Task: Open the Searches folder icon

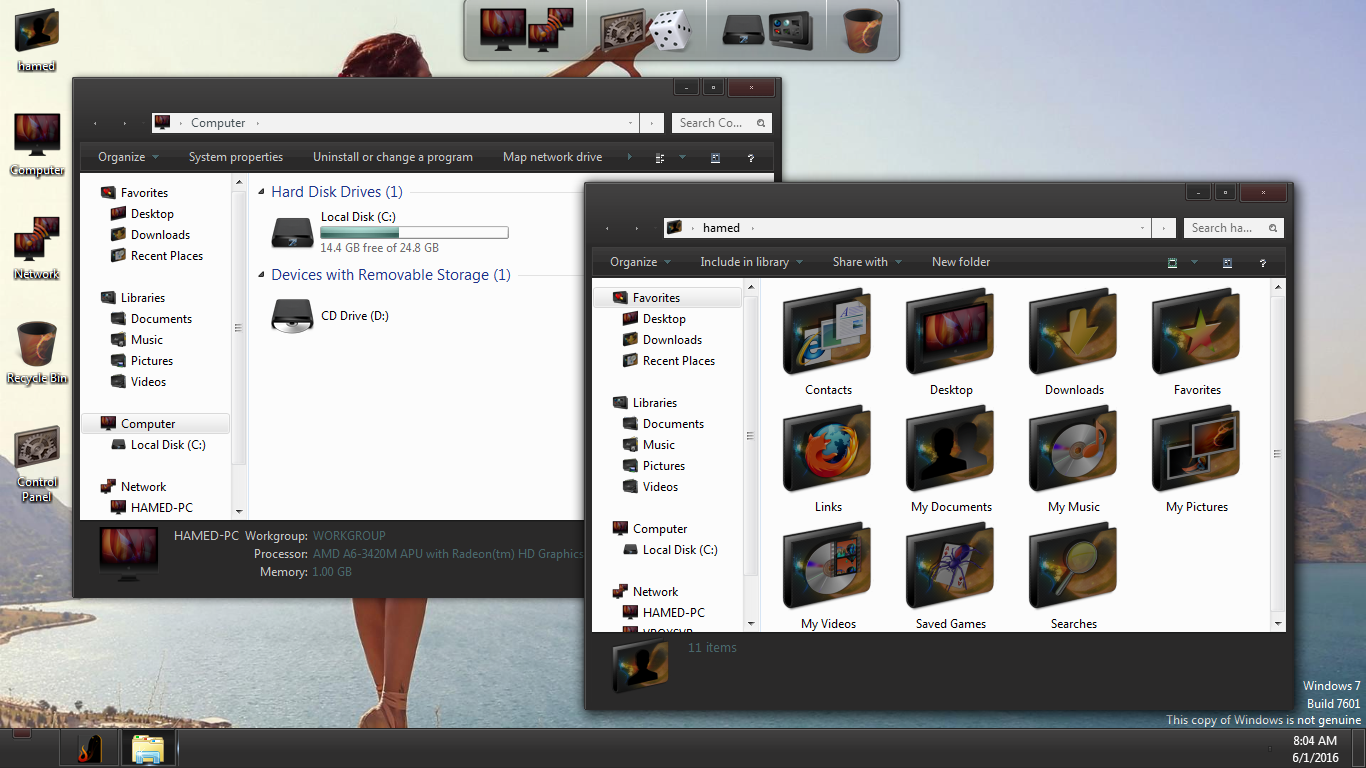Action: click(x=1073, y=567)
